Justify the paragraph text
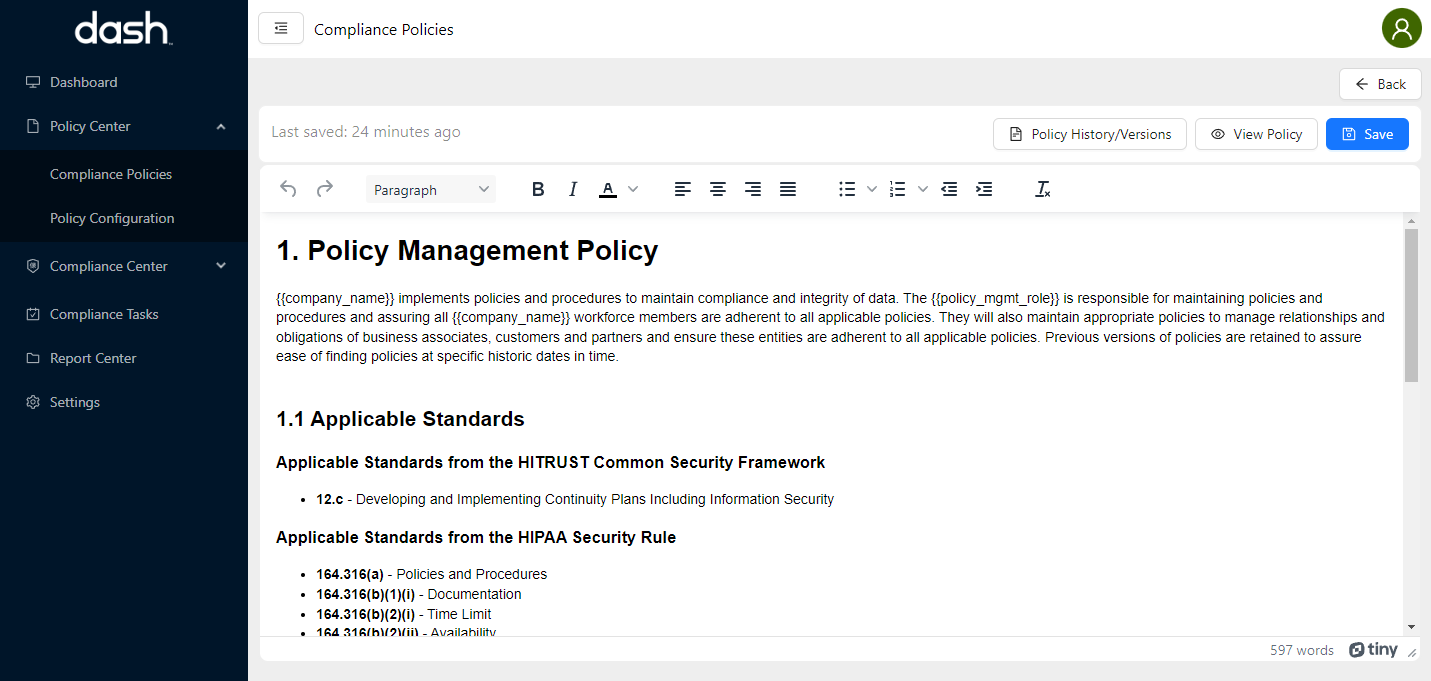The image size is (1431, 681). coord(788,189)
